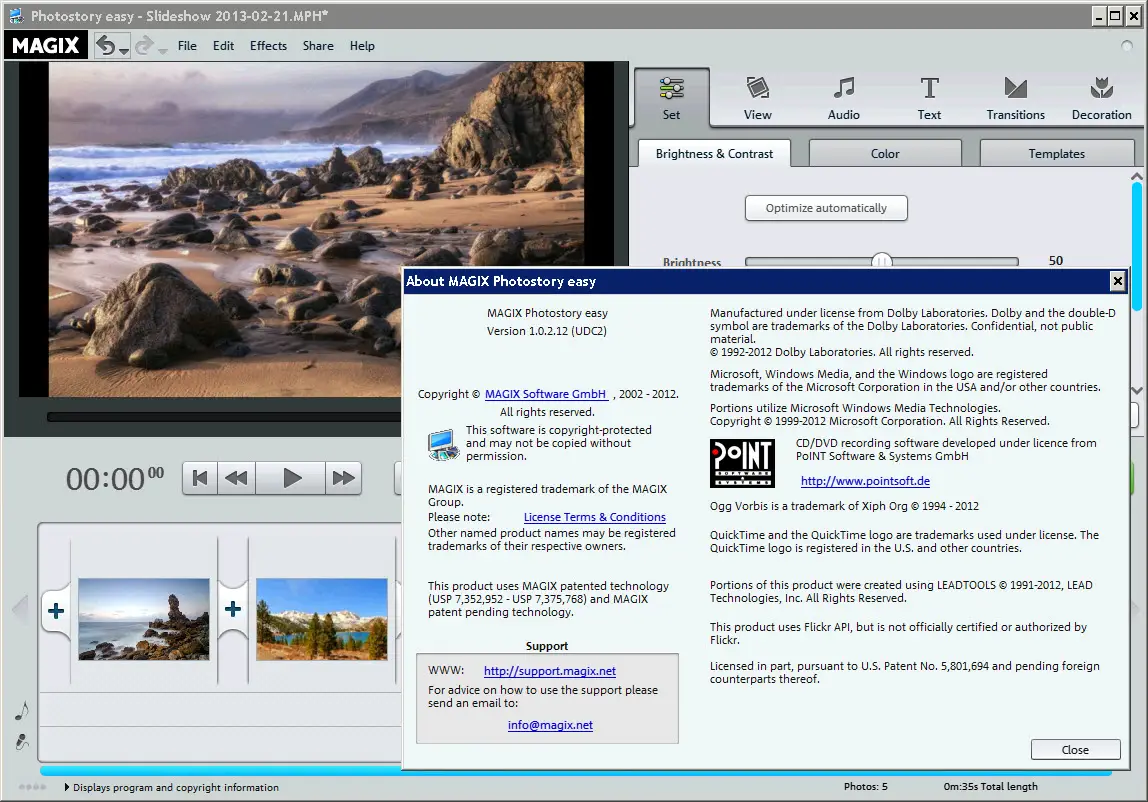
Task: Click the POINT Software logo
Action: coord(742,463)
